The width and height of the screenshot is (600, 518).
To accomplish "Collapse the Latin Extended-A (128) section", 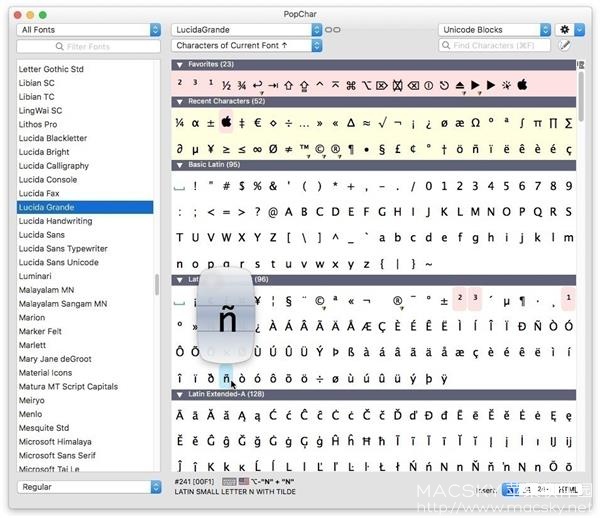I will point(179,394).
